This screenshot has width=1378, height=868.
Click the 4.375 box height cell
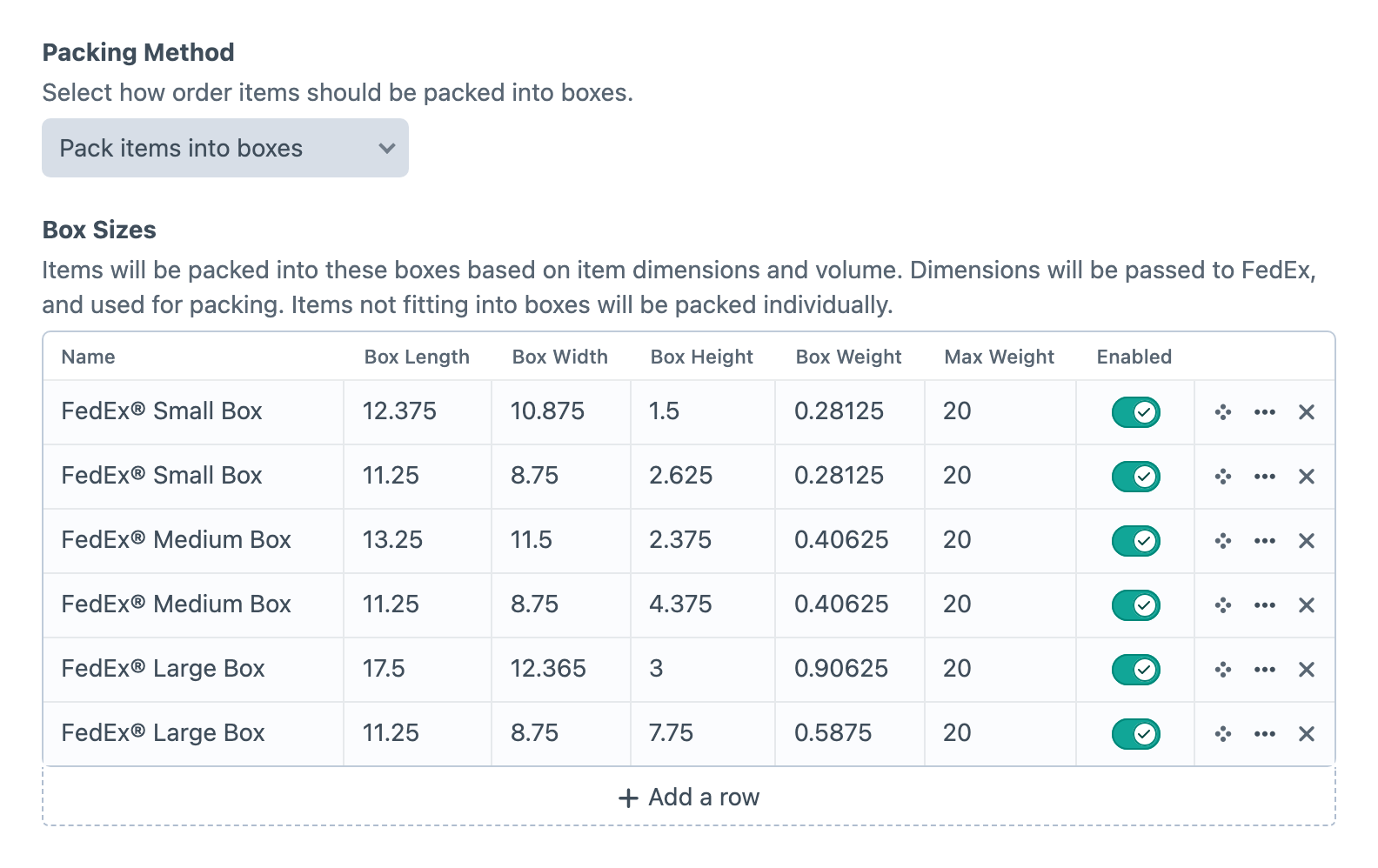pyautogui.click(x=703, y=605)
